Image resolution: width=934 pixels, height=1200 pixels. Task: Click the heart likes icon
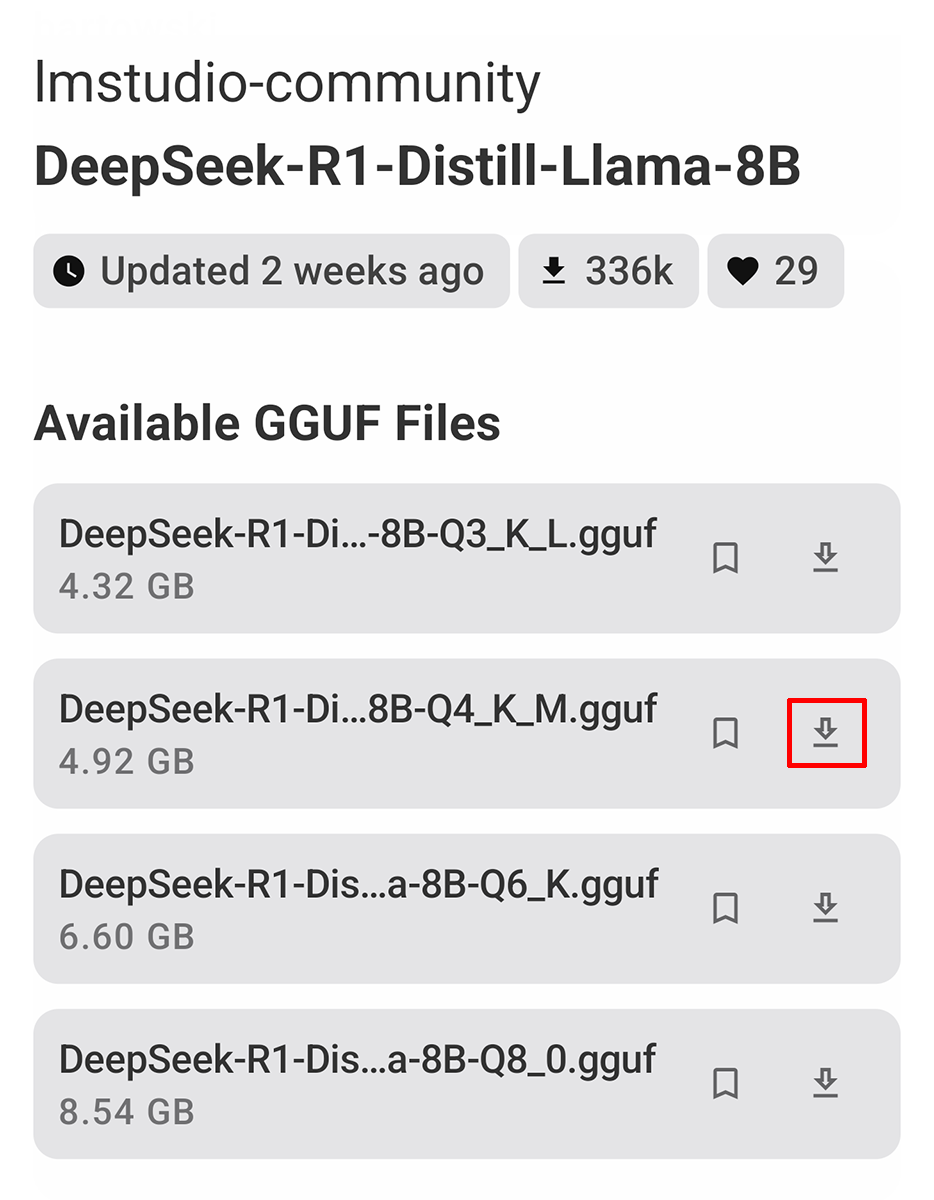click(743, 271)
